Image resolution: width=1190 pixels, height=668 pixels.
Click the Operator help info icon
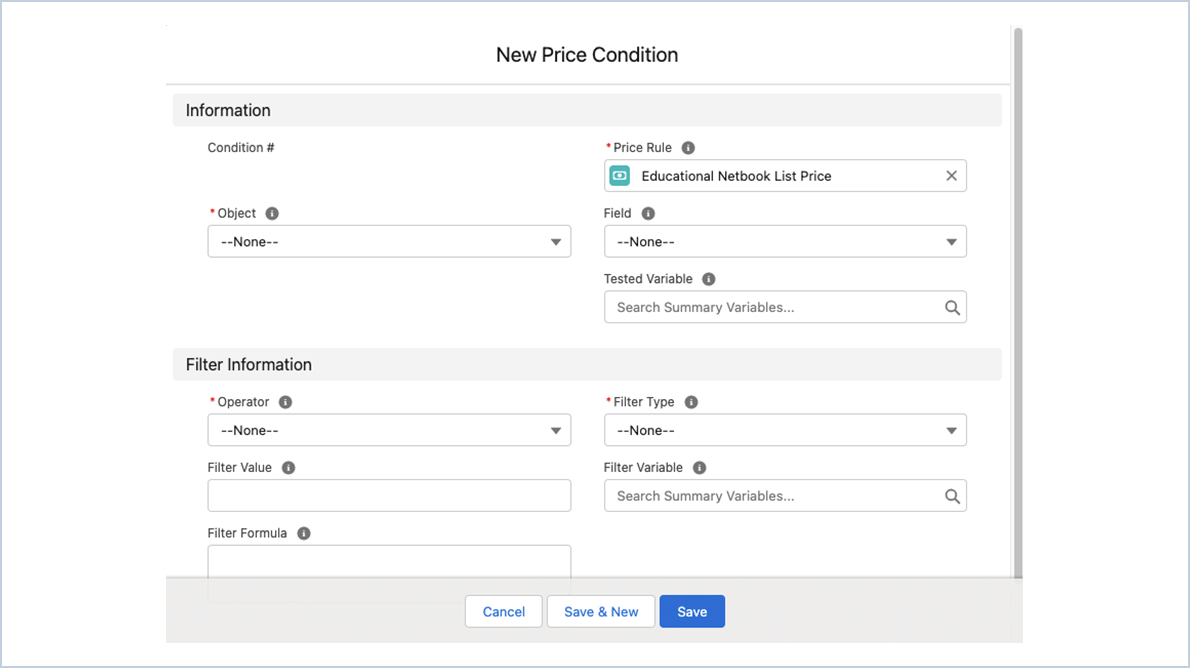(284, 401)
